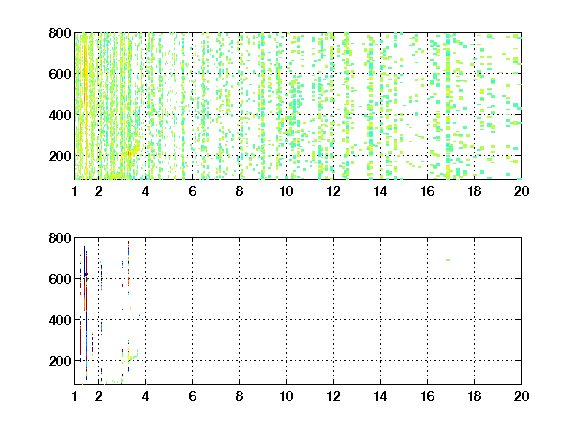This screenshot has width=576, height=432.
Task: Click the 600 label on top plot y-axis
Action: (x=60, y=74)
